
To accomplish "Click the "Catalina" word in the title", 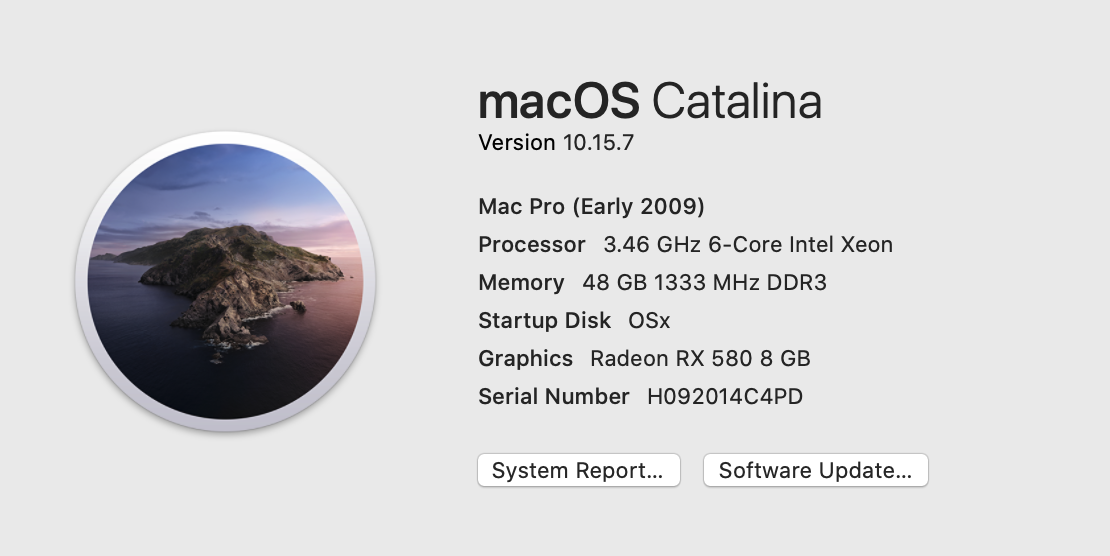I will (x=736, y=102).
